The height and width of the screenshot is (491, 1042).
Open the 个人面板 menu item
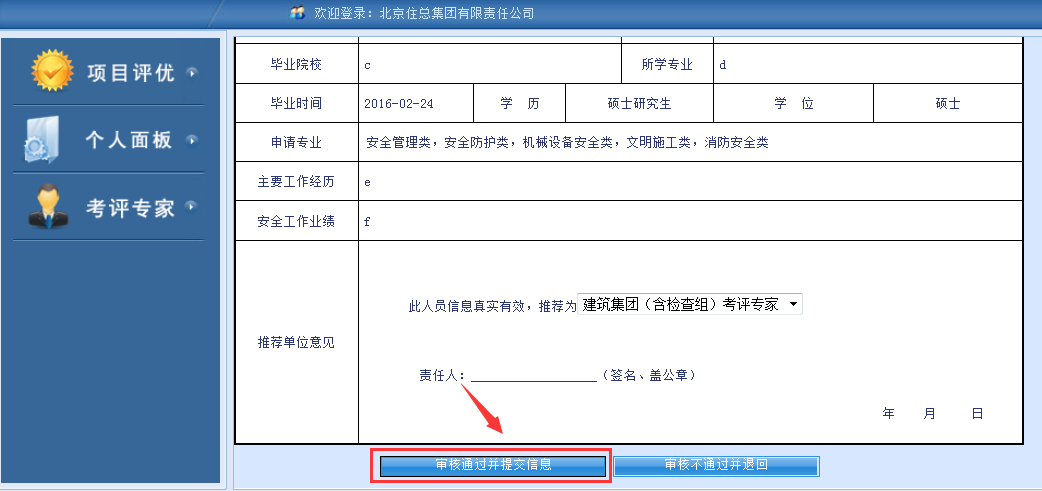point(128,140)
